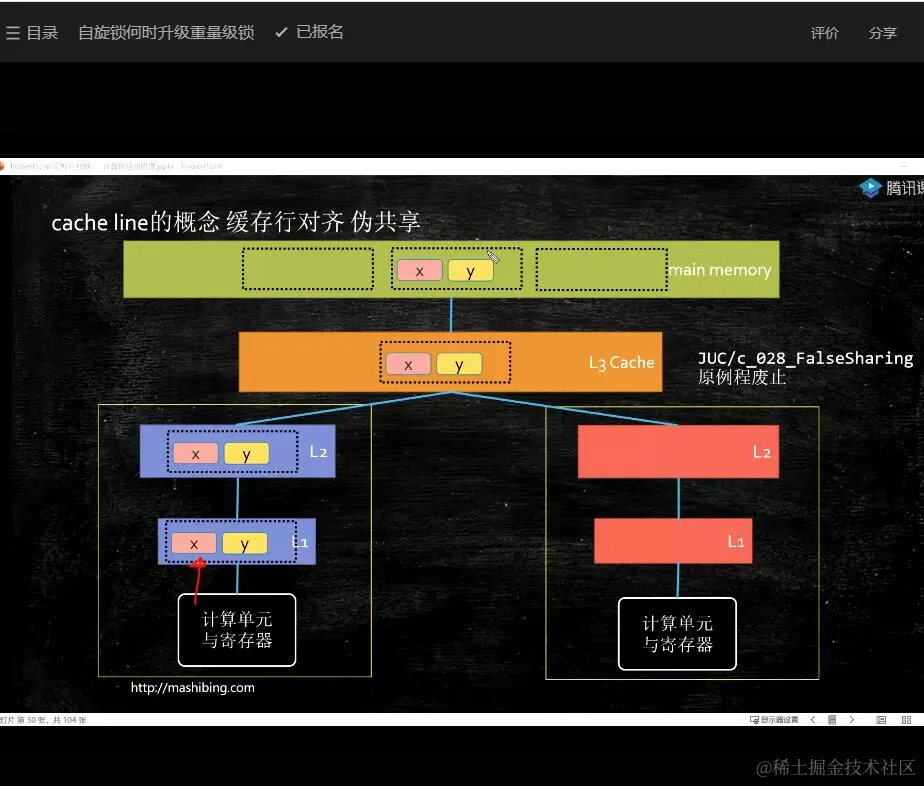Screen dimensions: 924x786
Task: Click the y block in main memory
Action: (470, 271)
